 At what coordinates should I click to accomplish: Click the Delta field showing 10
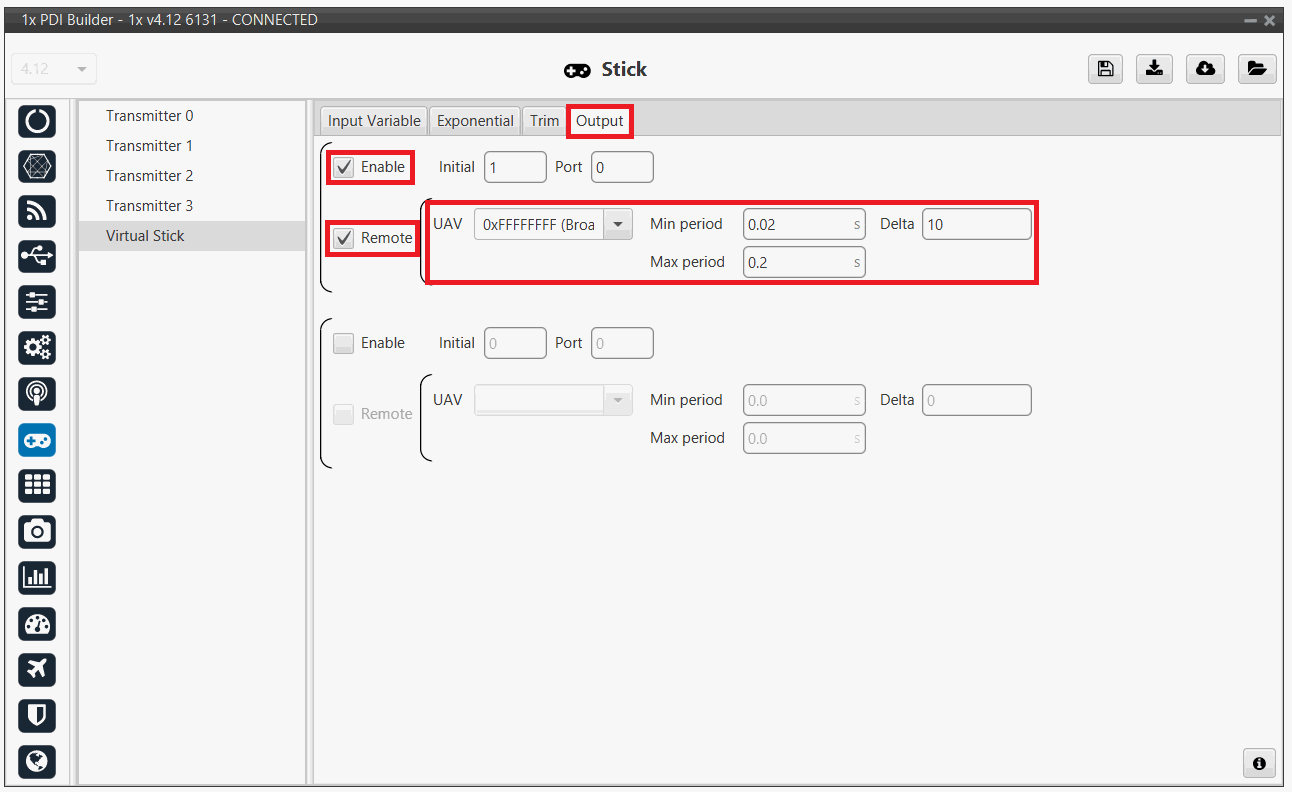(975, 224)
